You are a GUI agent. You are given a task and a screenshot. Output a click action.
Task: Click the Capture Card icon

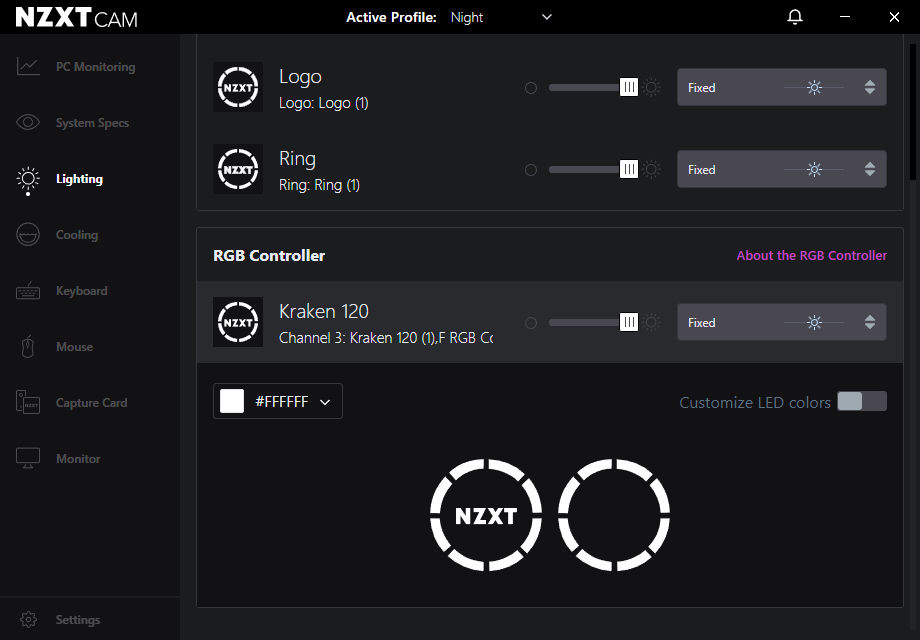coord(28,403)
